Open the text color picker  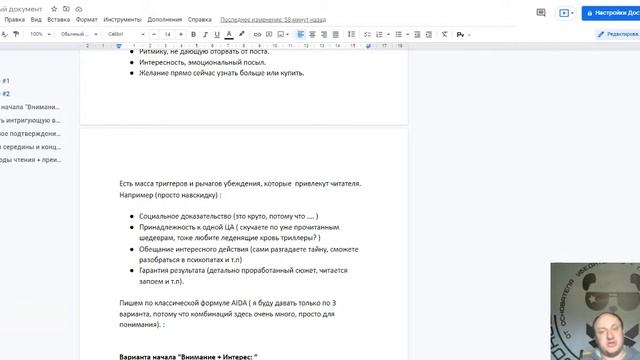coord(229,34)
